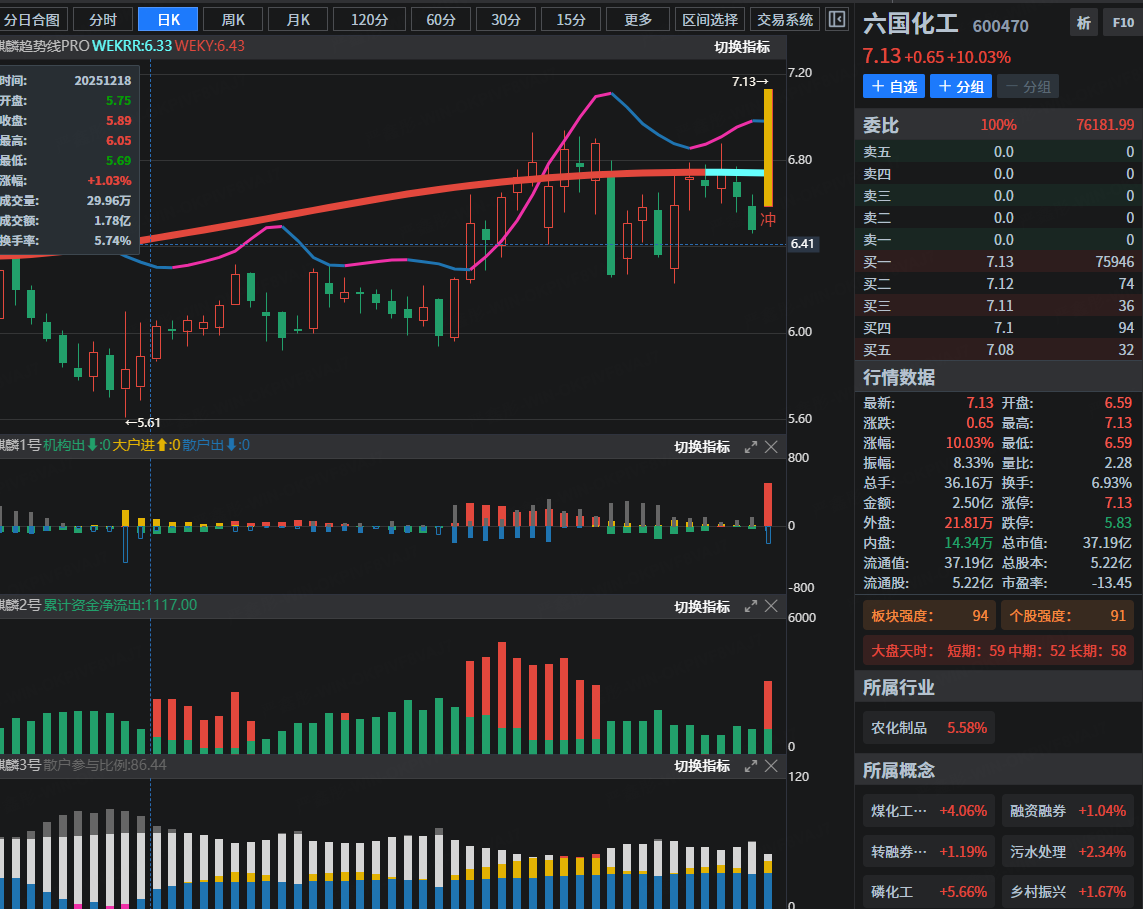Switch indicator on main trend chart panel
Viewport: 1143px width, 909px height.
point(742,47)
